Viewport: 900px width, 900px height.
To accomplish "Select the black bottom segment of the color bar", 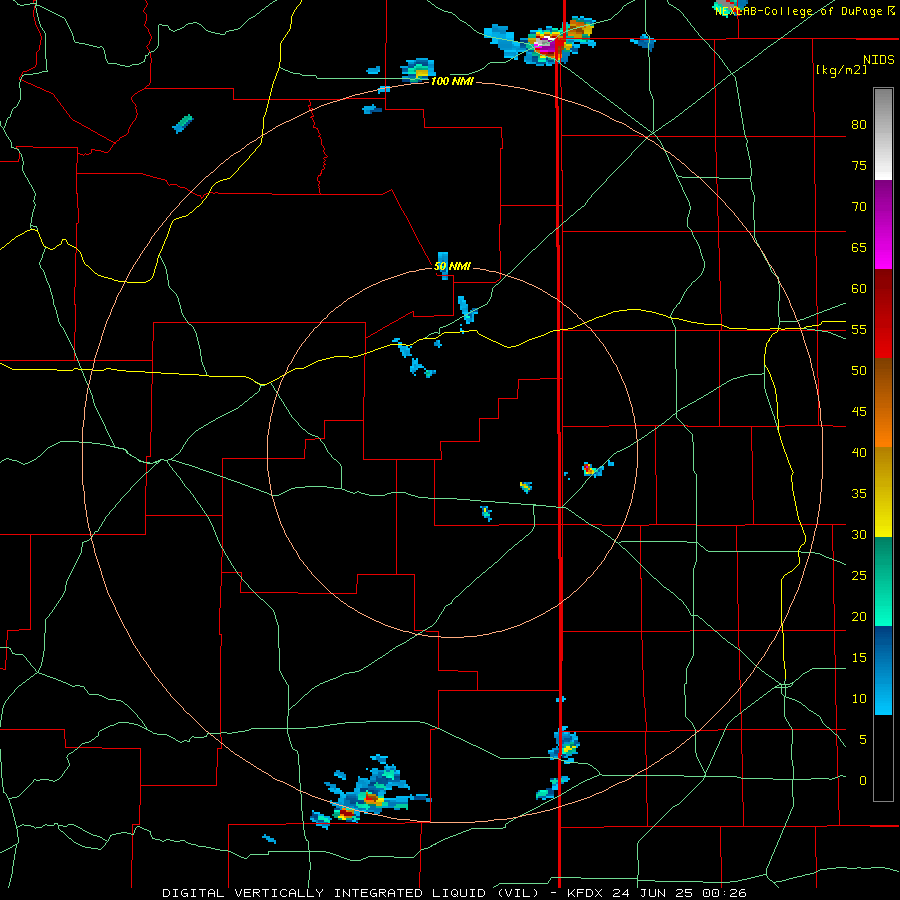I will point(883,758).
